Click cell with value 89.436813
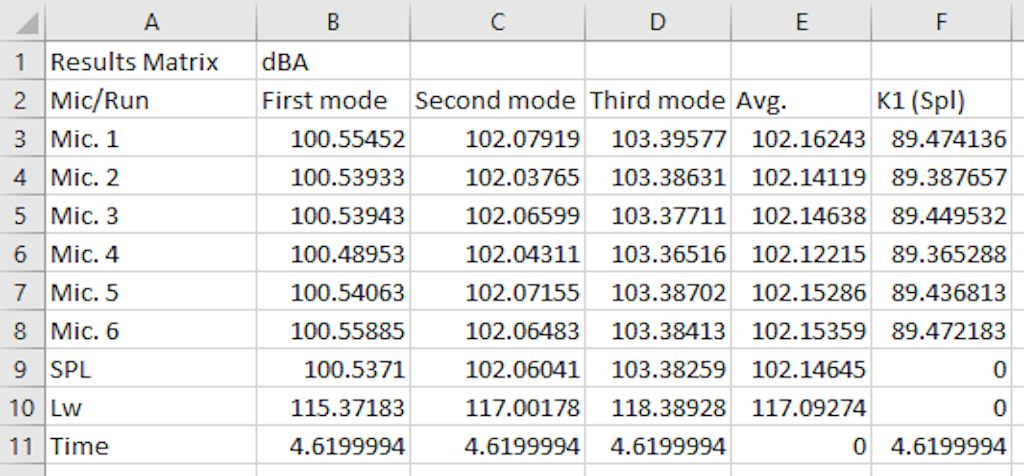Screen dimensions: 1024x476 [941, 293]
